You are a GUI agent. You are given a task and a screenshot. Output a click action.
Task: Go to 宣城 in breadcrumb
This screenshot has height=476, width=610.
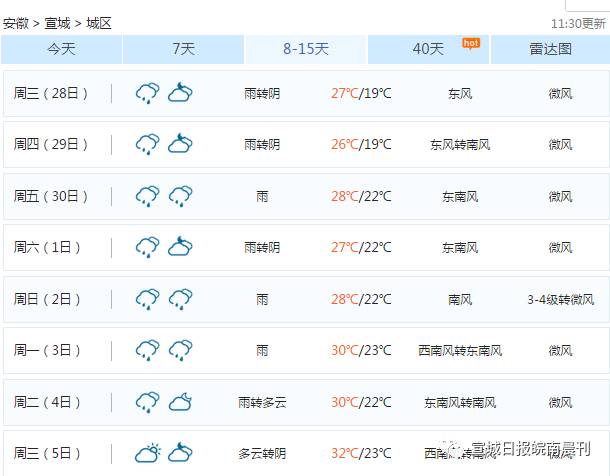[57, 23]
